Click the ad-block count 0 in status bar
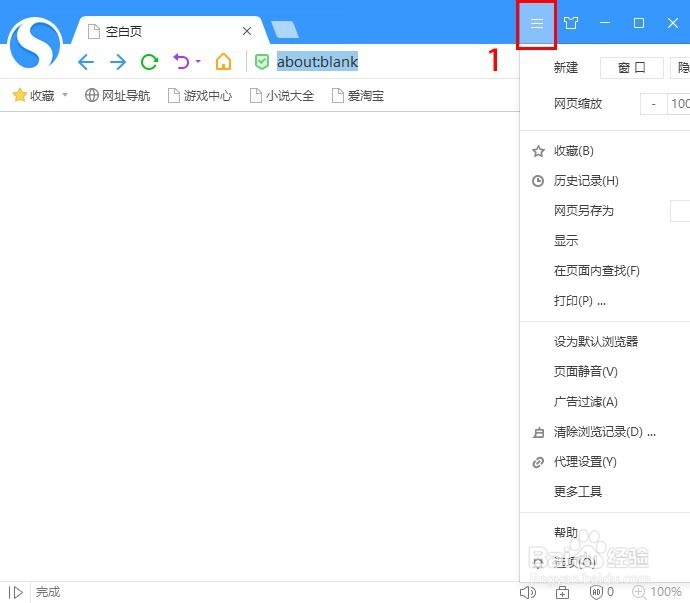The height and width of the screenshot is (603, 690). 610,592
